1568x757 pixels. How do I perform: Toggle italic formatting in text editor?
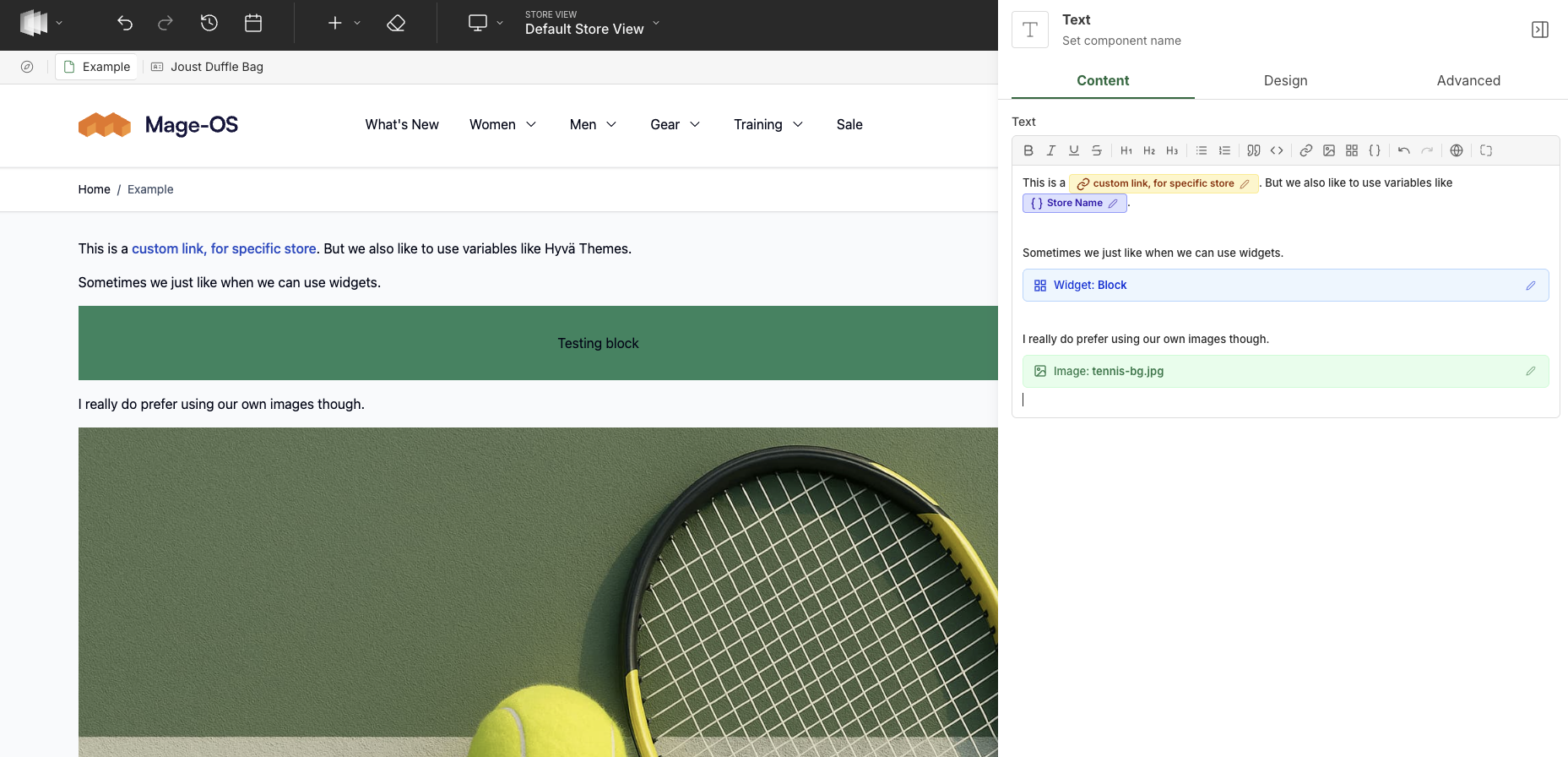pyautogui.click(x=1050, y=150)
